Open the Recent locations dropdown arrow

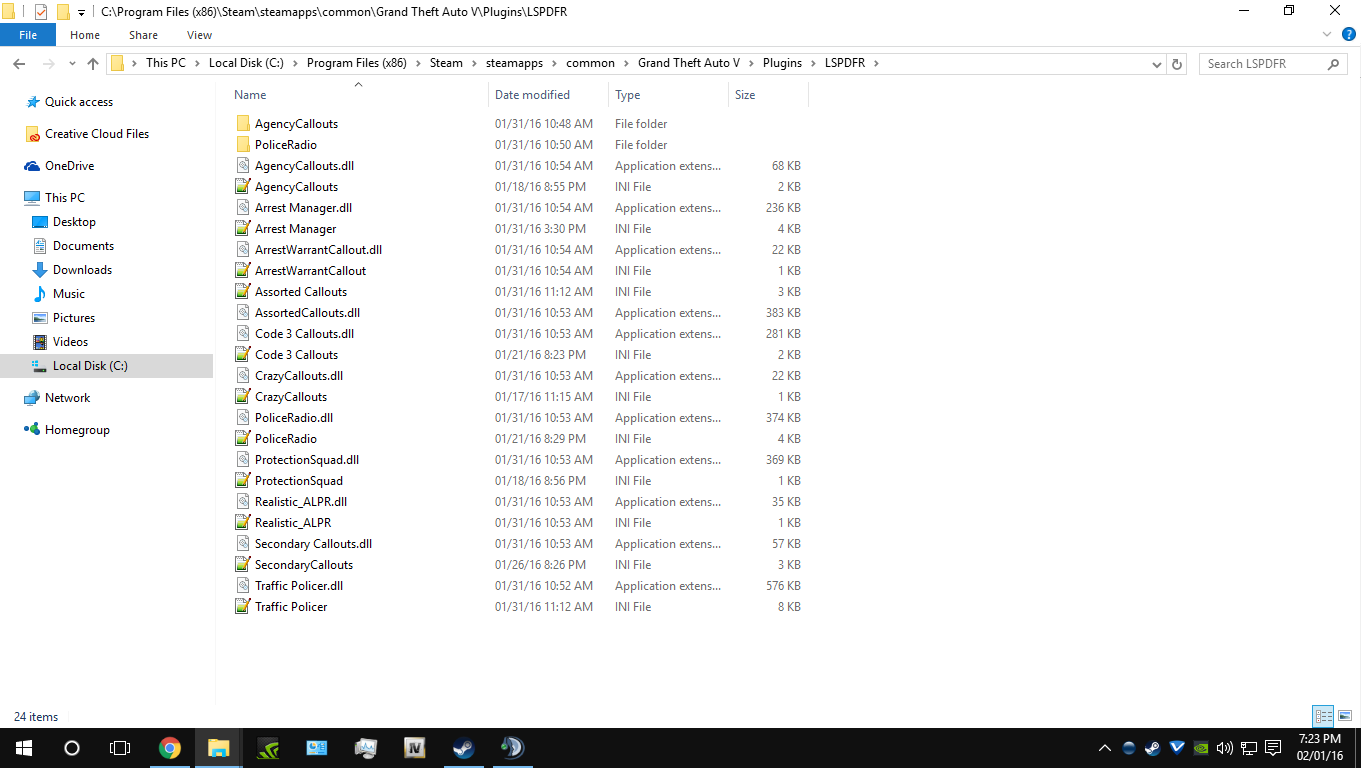[x=71, y=64]
